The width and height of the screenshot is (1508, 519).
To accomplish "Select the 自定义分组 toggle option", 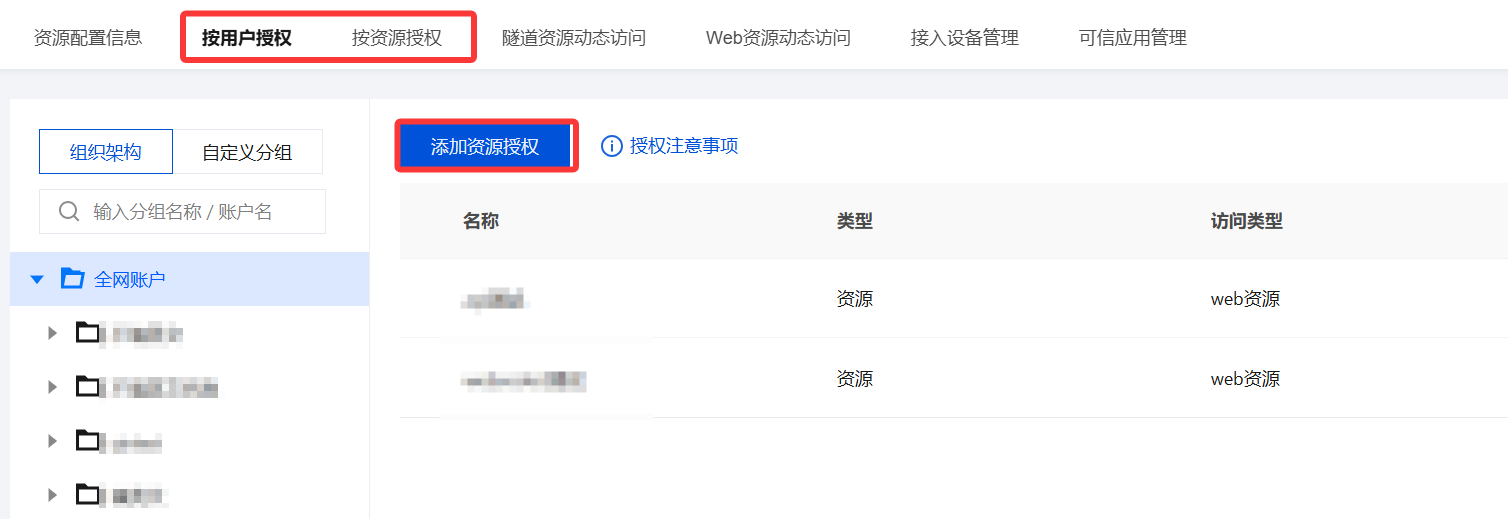I will (247, 152).
